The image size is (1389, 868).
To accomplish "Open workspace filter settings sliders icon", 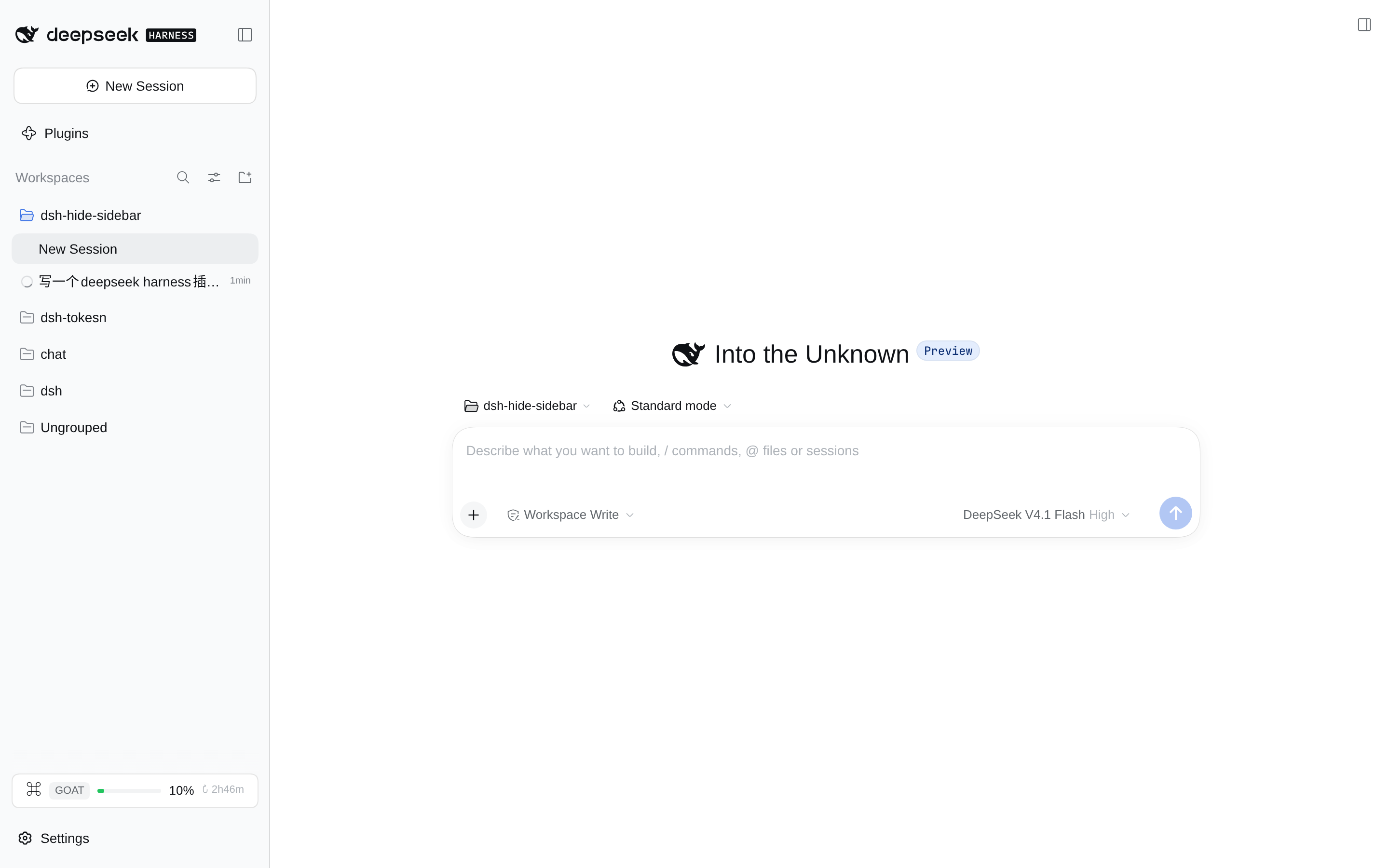I will pyautogui.click(x=214, y=177).
